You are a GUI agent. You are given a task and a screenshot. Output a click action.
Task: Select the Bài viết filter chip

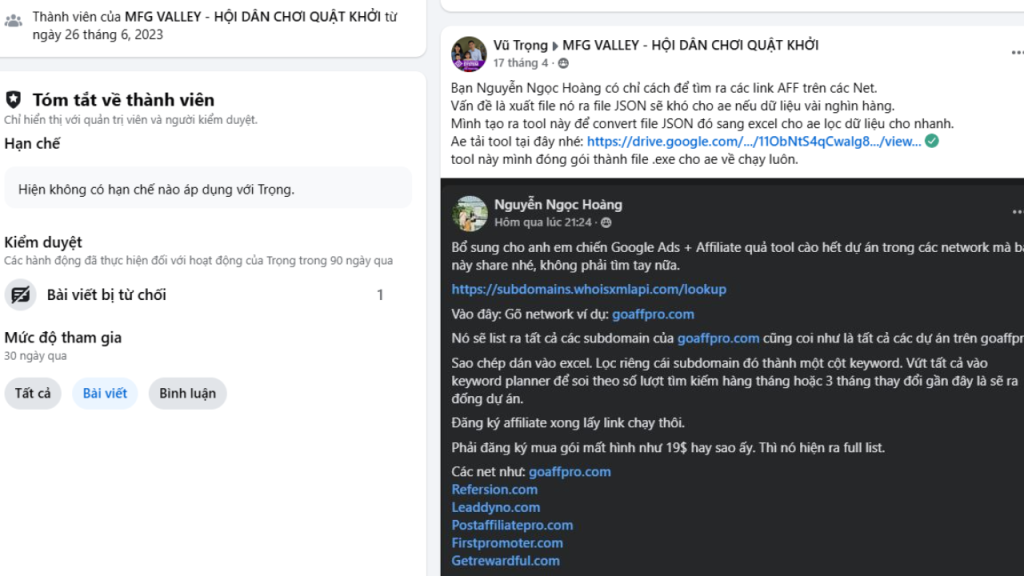pyautogui.click(x=105, y=393)
